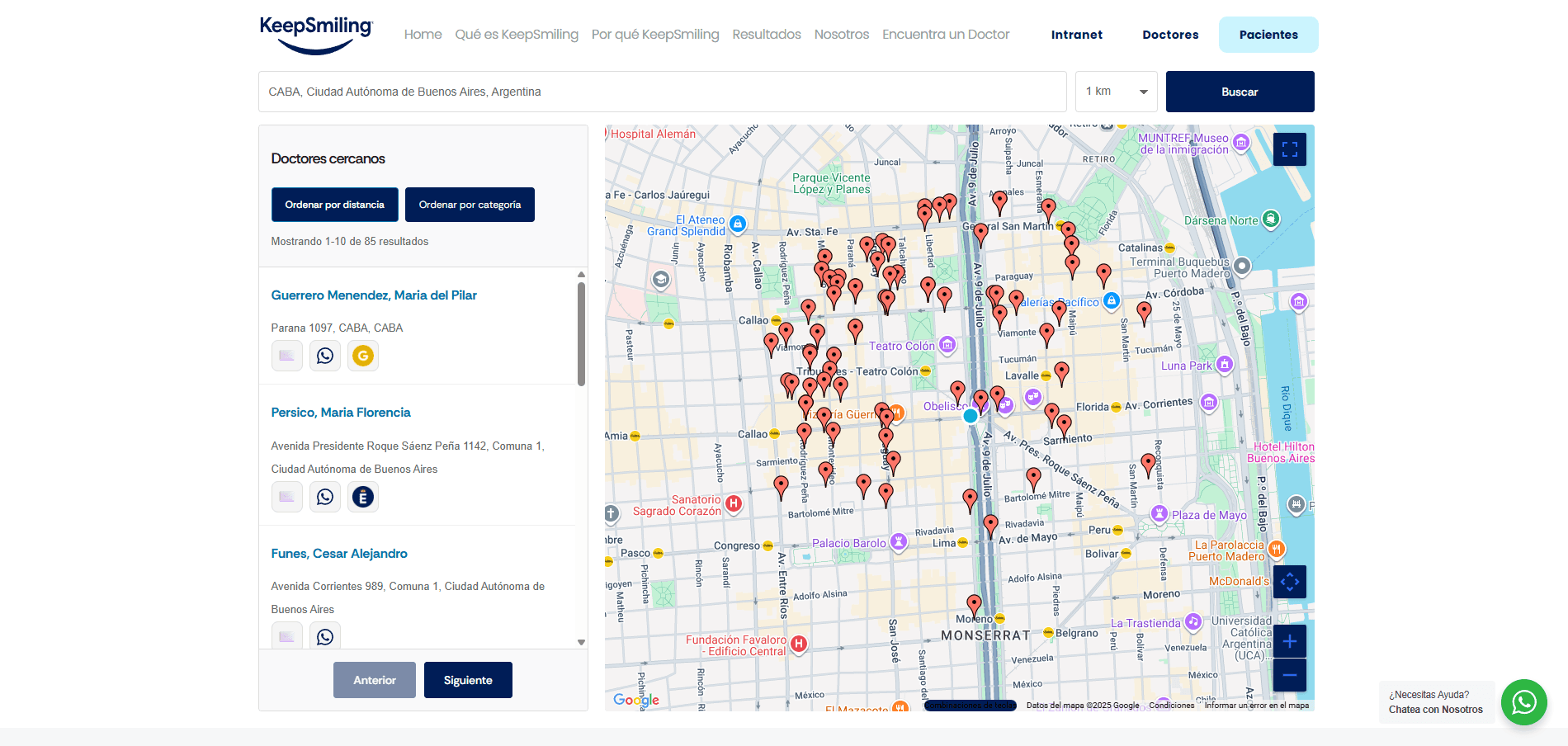Image resolution: width=1568 pixels, height=746 pixels.
Task: Zoom in on the map
Action: pos(1289,641)
